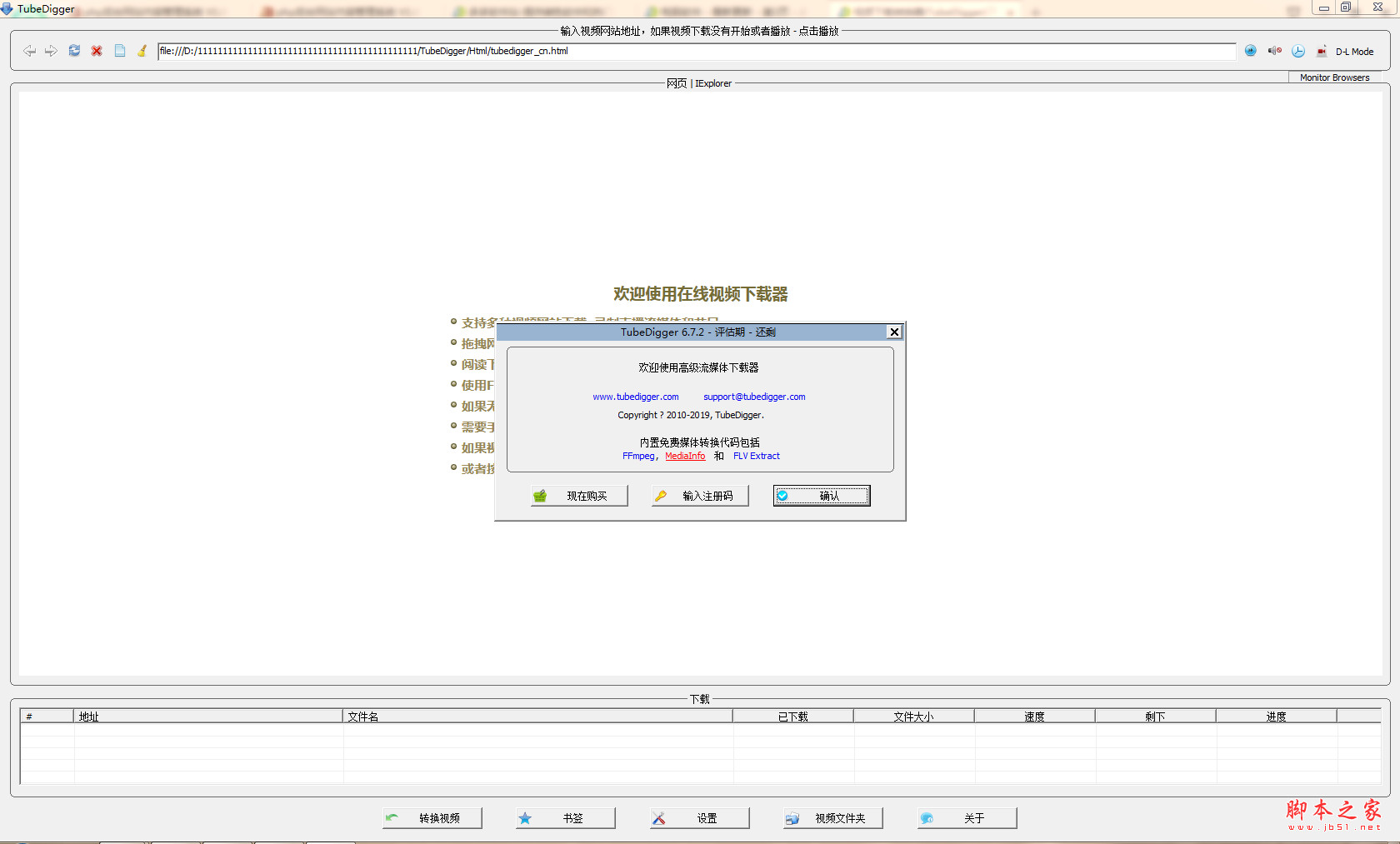Screen dimensions: 1400x844
Task: Click the blue fast-forward go icon
Action: tap(1250, 51)
